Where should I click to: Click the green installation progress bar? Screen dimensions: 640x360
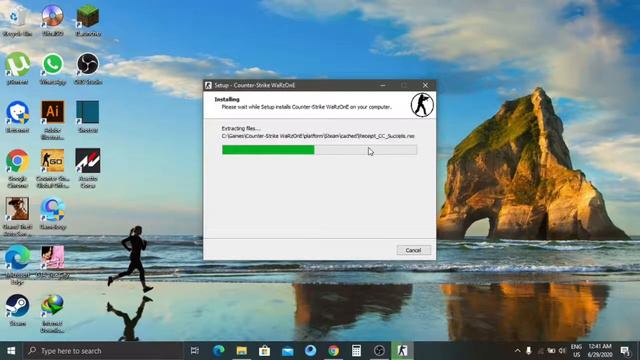[319, 150]
